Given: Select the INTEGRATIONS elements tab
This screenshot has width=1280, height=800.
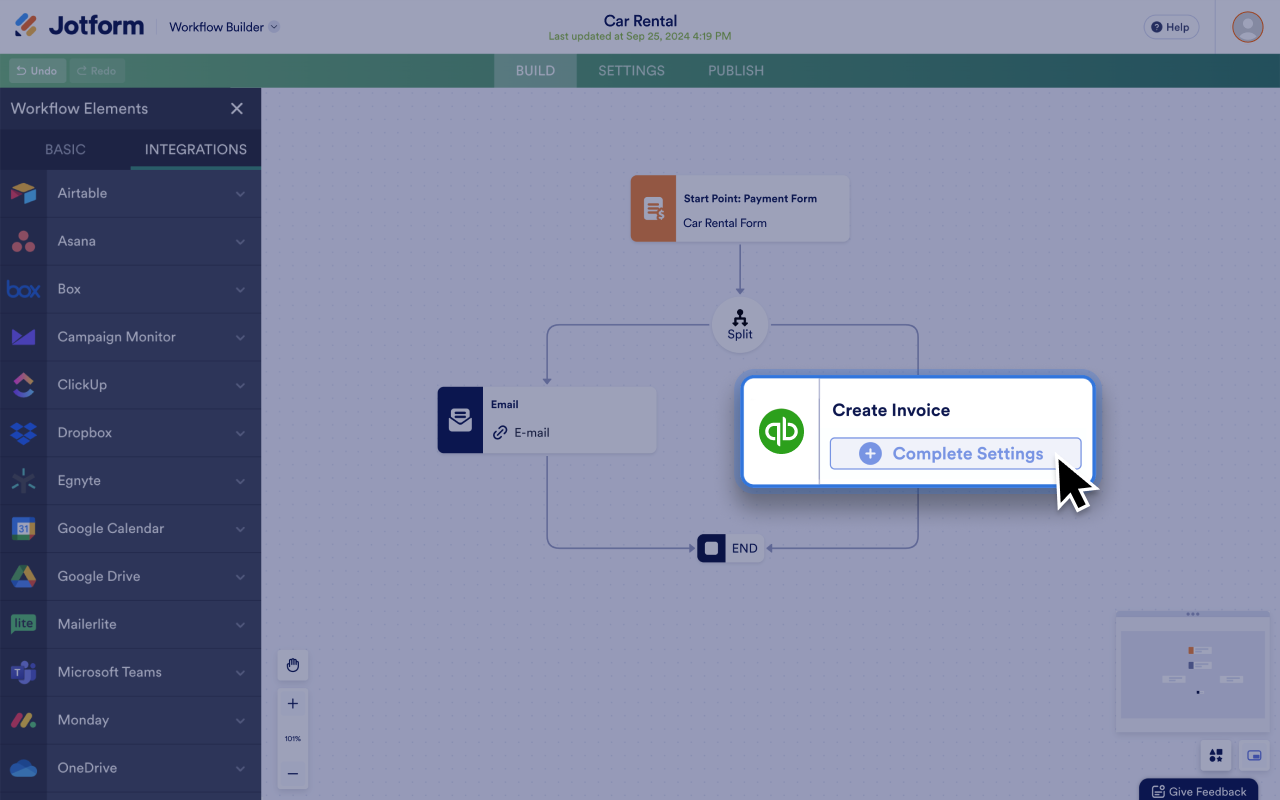Looking at the screenshot, I should [x=196, y=149].
